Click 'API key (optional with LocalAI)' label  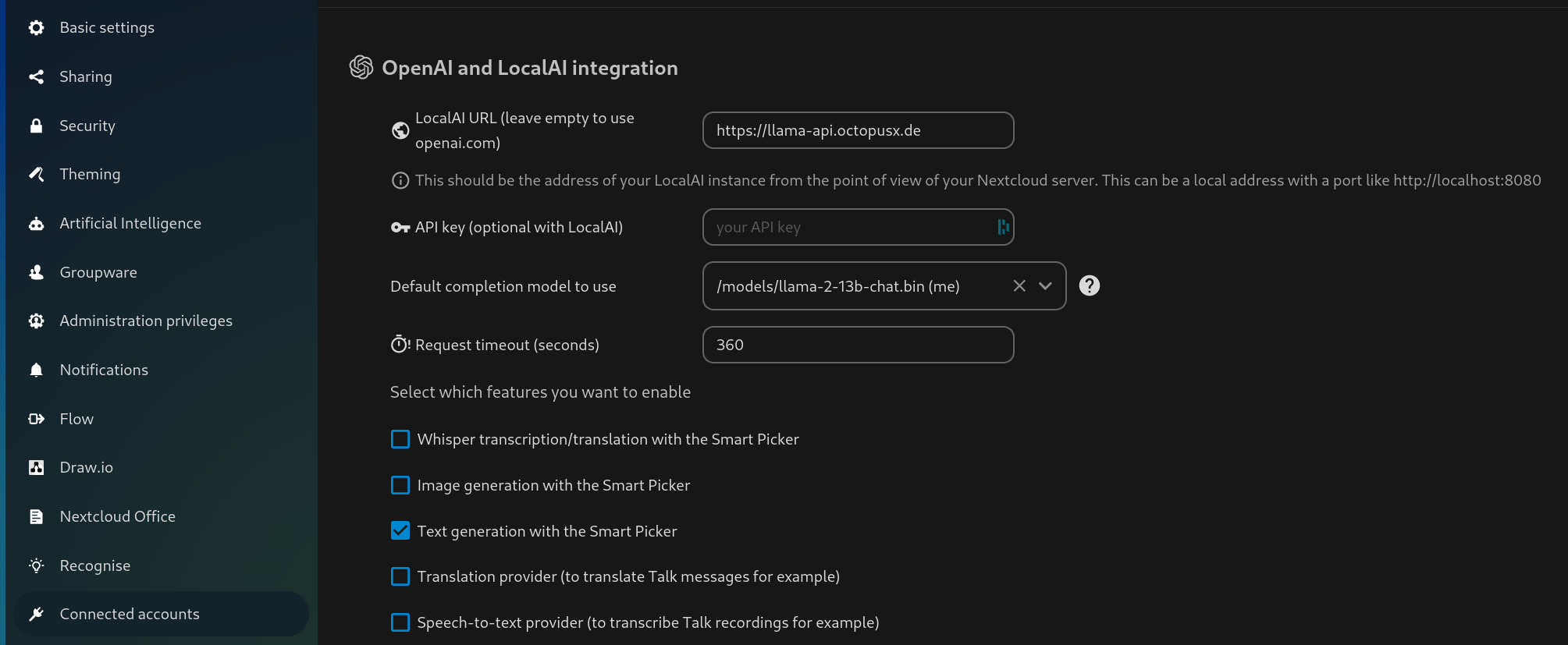(519, 227)
